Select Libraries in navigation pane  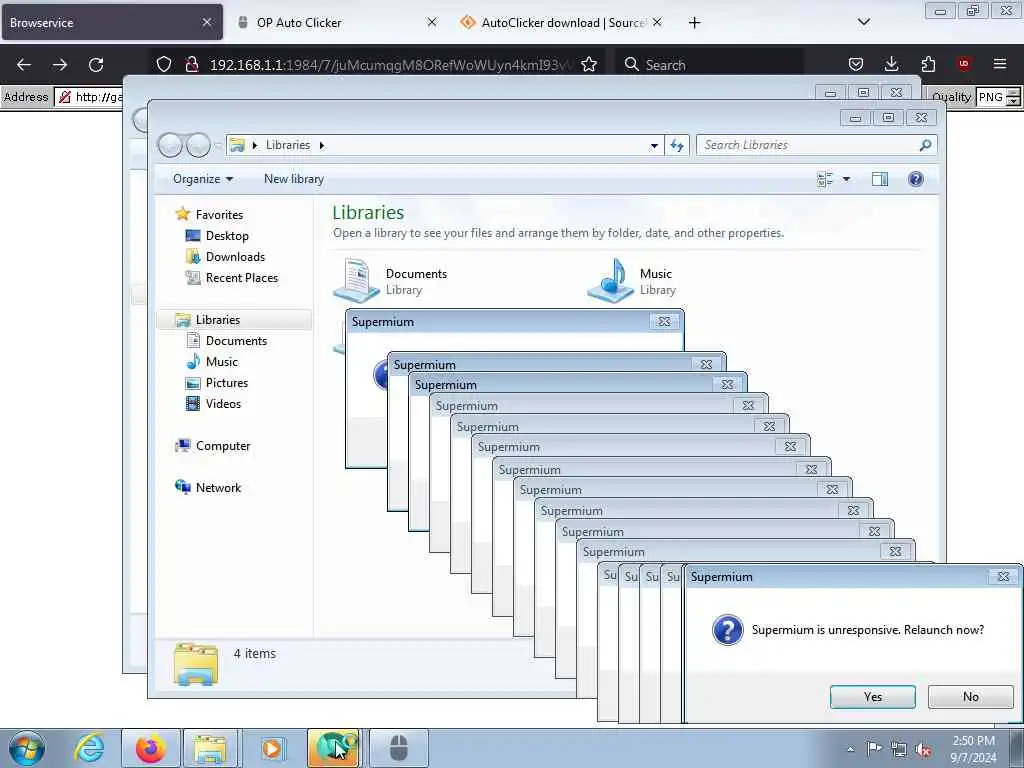point(234,319)
